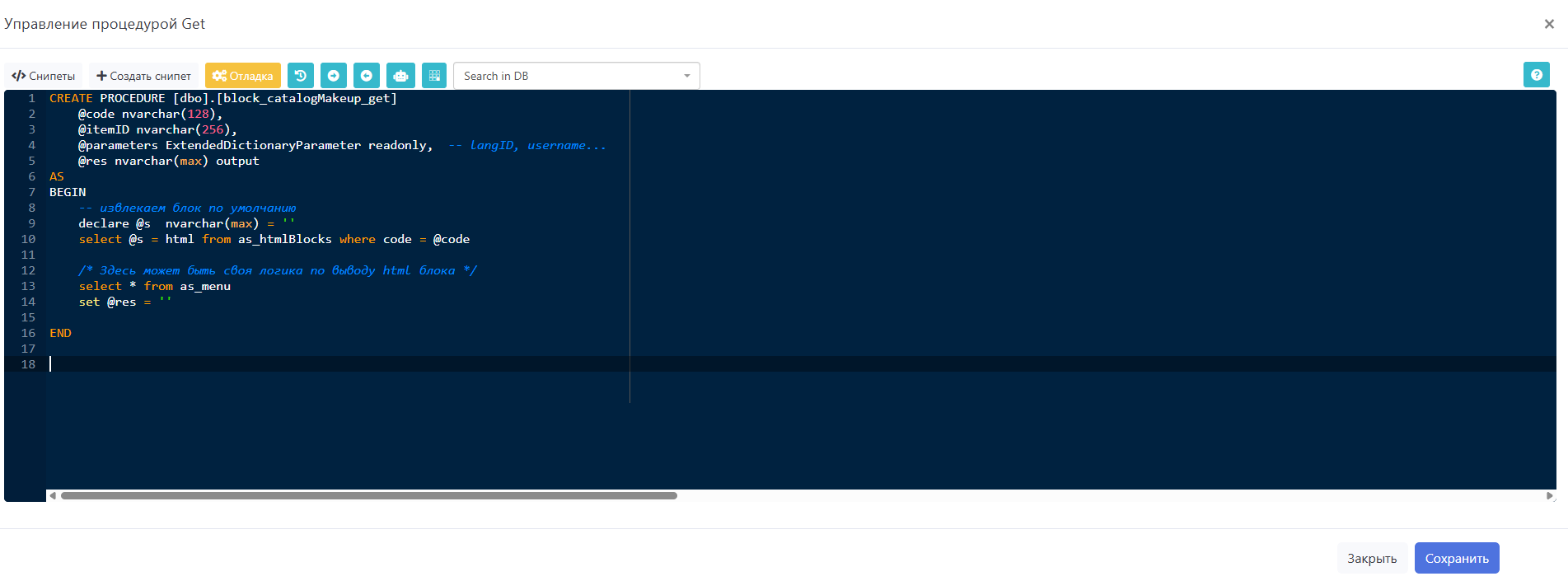Screen dimensions: 1568x581
Task: Click the left arrow circle icon
Action: (367, 76)
